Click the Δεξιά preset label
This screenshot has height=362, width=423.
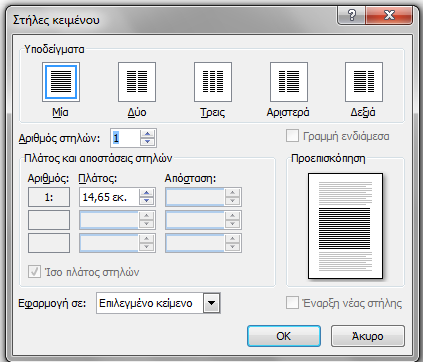pyautogui.click(x=363, y=112)
